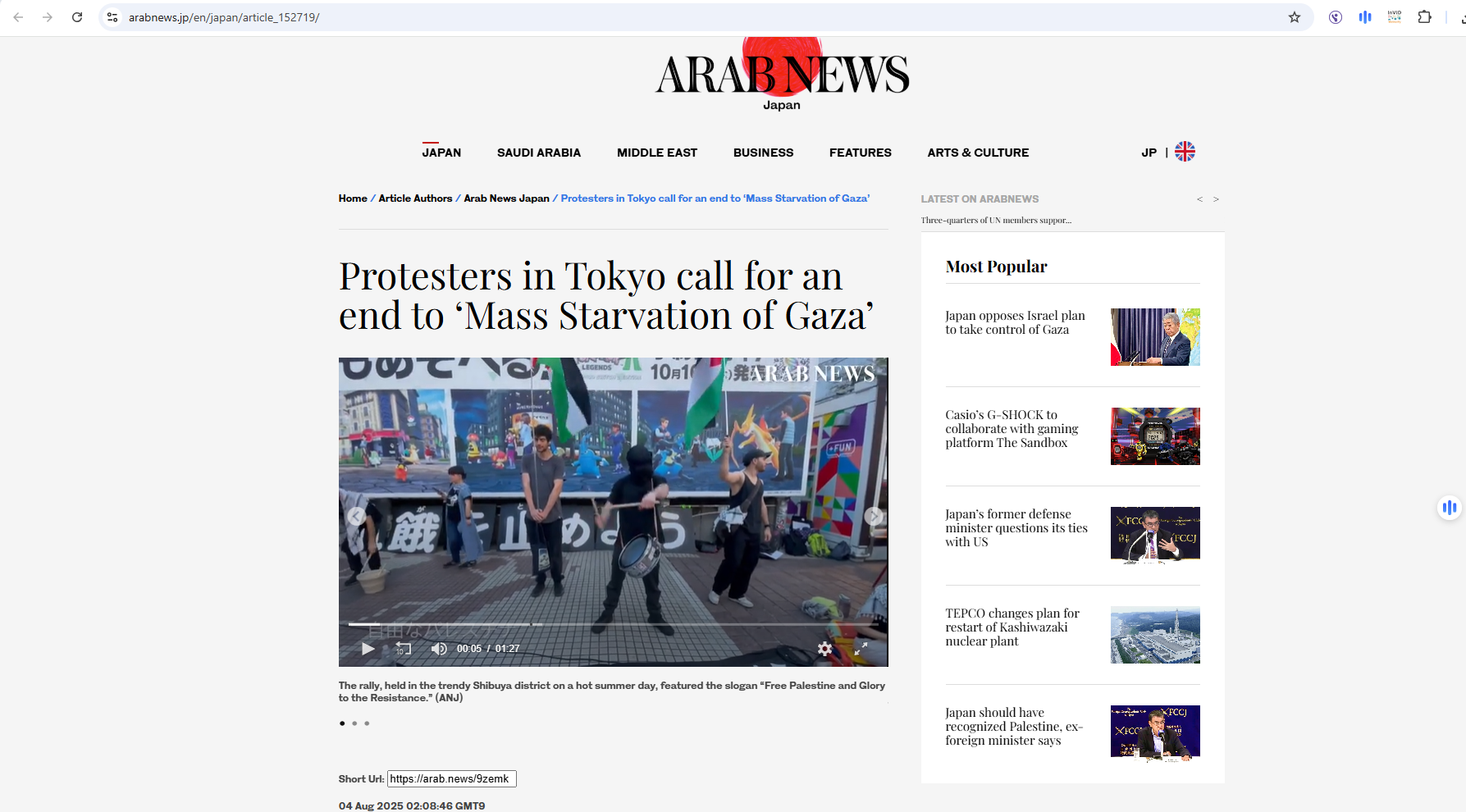This screenshot has height=812, width=1466.
Task: Bookmark this article page
Action: 1294,16
